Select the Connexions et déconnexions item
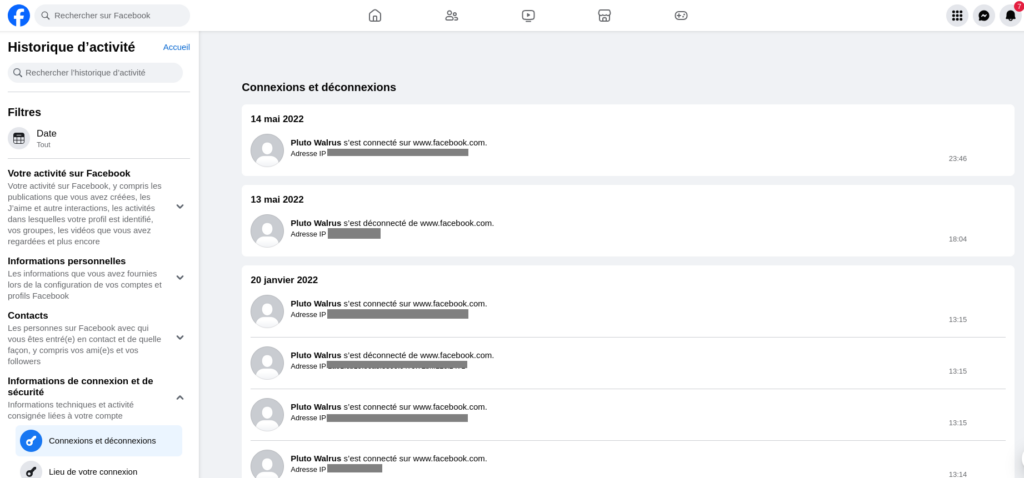The image size is (1024, 478). click(99, 441)
